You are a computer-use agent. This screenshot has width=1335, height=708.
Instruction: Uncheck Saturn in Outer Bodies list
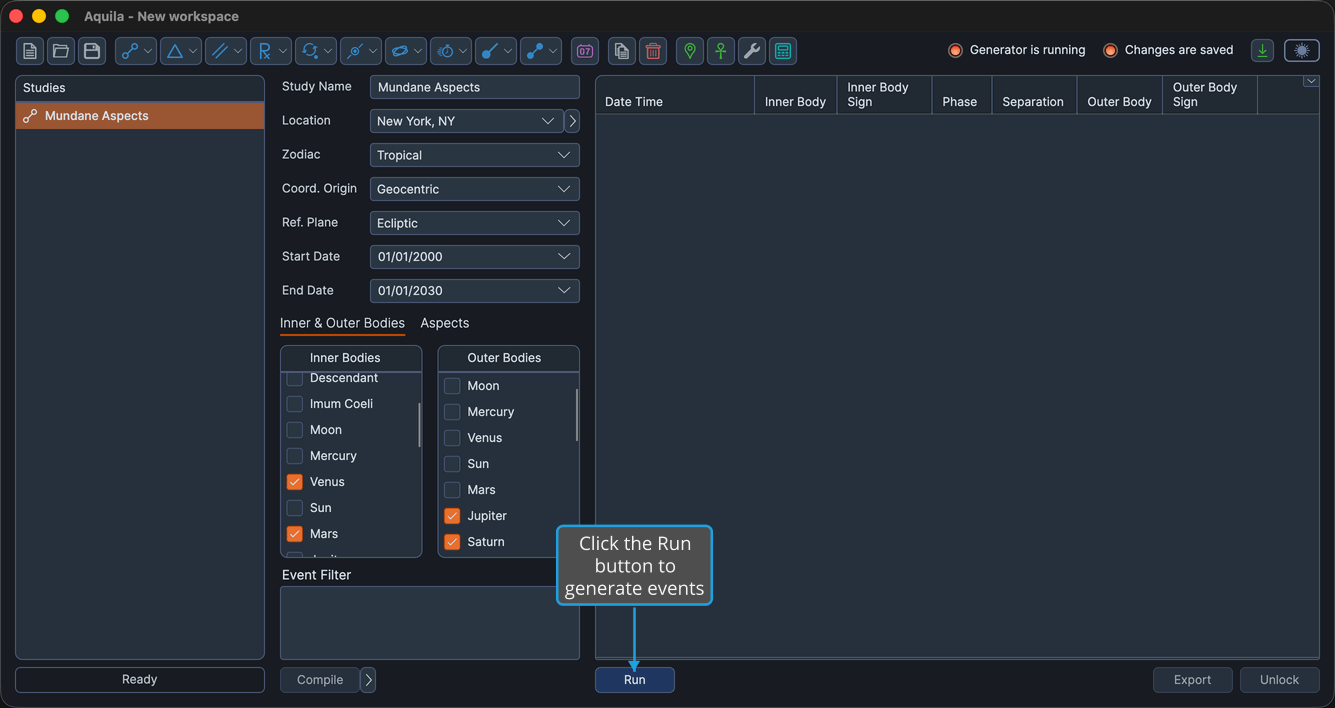click(452, 542)
